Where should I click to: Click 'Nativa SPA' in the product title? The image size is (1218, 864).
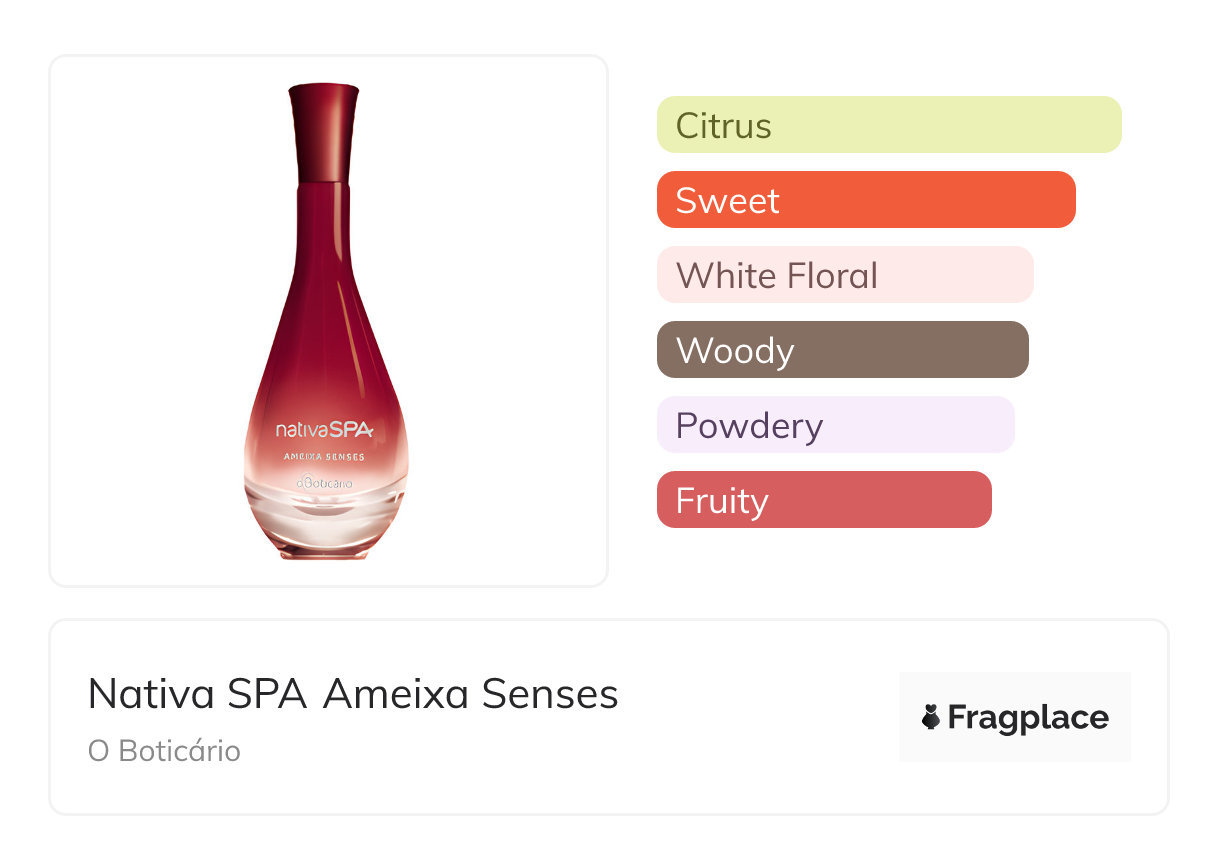[197, 693]
